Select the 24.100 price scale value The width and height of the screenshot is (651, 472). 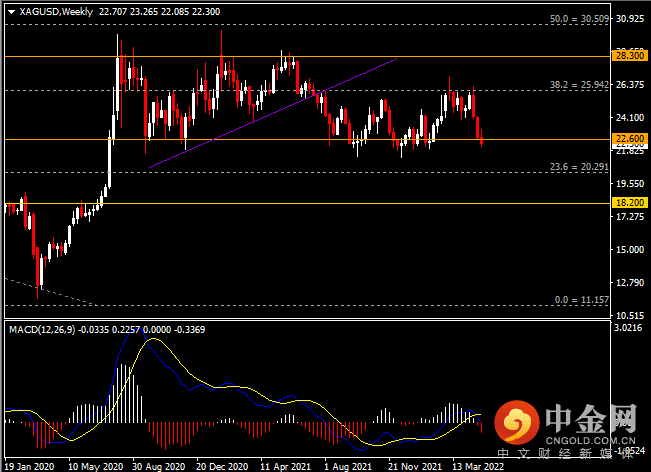630,117
